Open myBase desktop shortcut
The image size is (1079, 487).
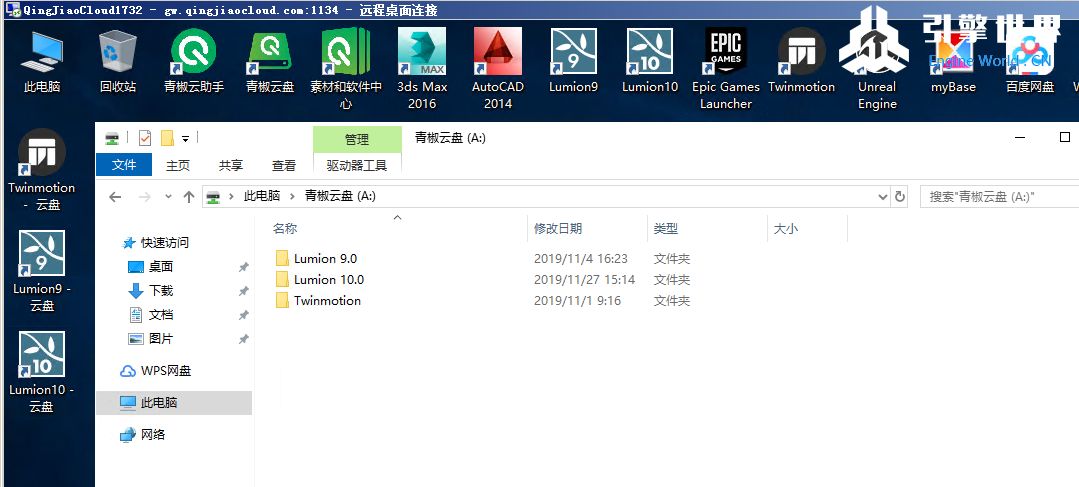point(953,62)
